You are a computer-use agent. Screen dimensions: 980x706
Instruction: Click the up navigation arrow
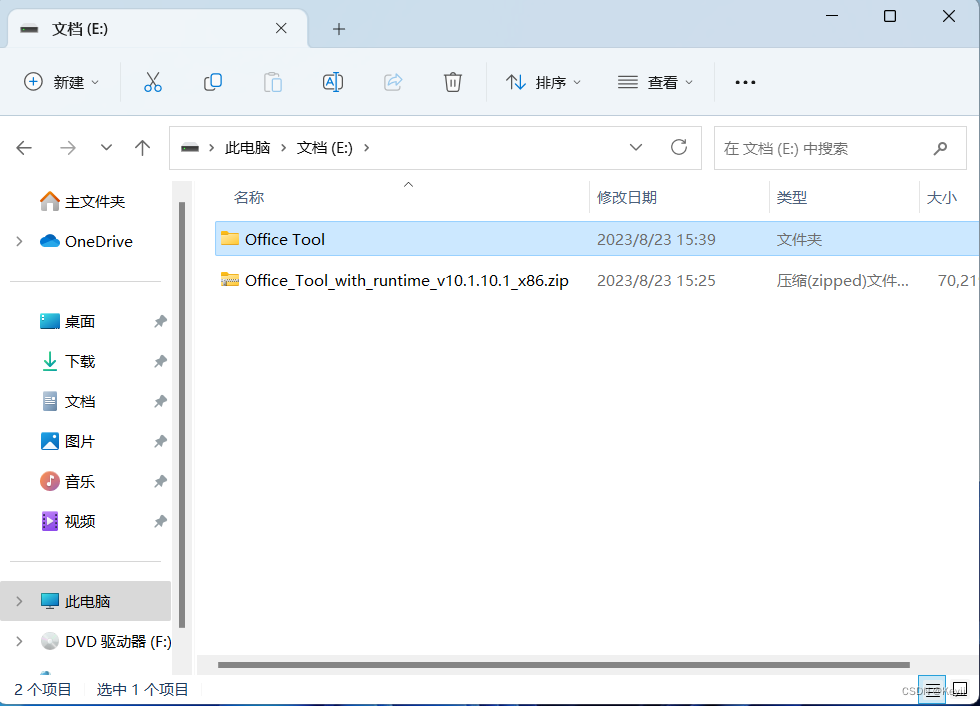(x=142, y=147)
